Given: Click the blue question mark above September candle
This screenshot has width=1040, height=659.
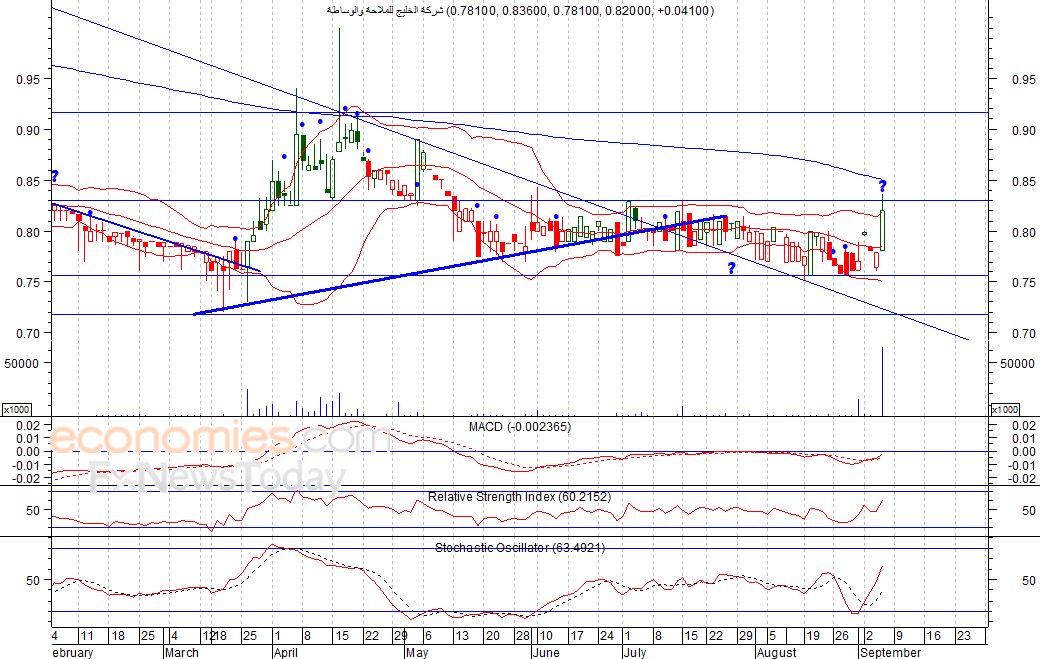Looking at the screenshot, I should pyautogui.click(x=883, y=186).
